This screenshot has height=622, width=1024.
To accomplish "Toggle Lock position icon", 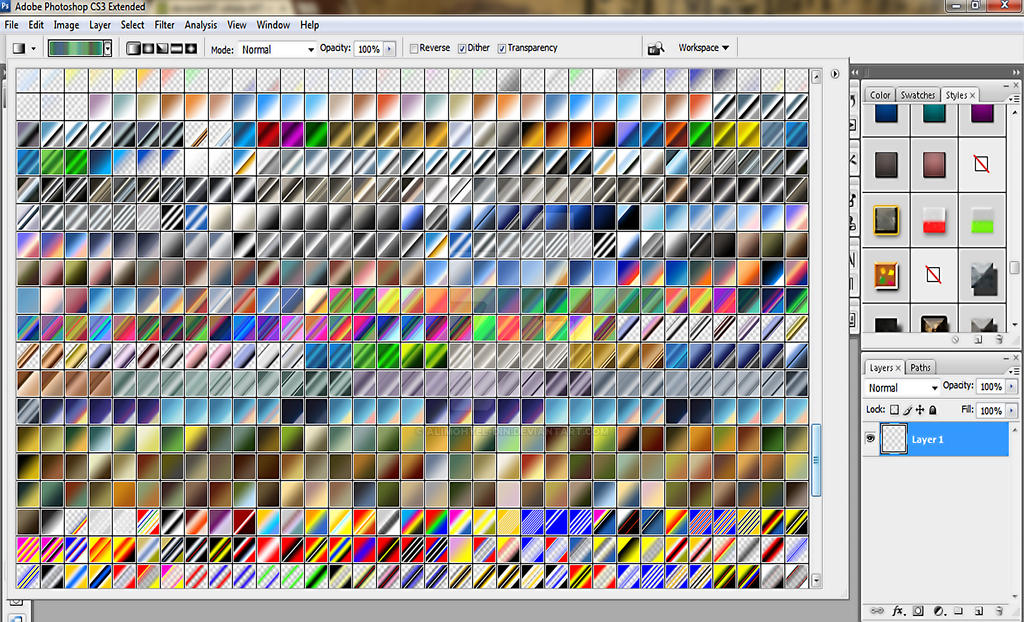I will point(920,410).
